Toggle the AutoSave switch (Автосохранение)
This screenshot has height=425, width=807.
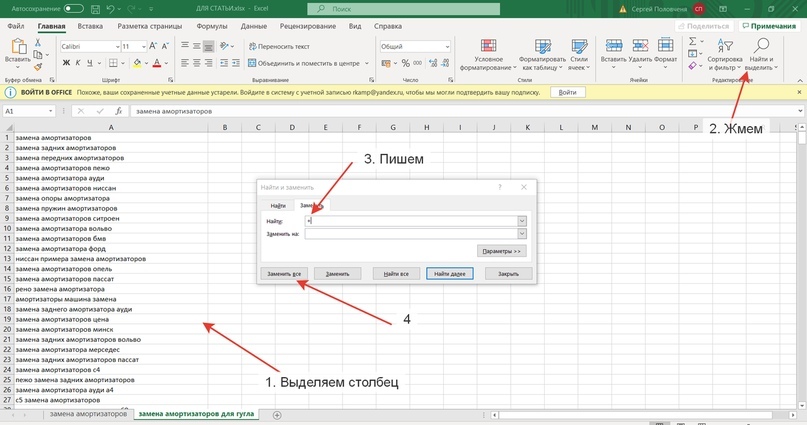[74, 9]
